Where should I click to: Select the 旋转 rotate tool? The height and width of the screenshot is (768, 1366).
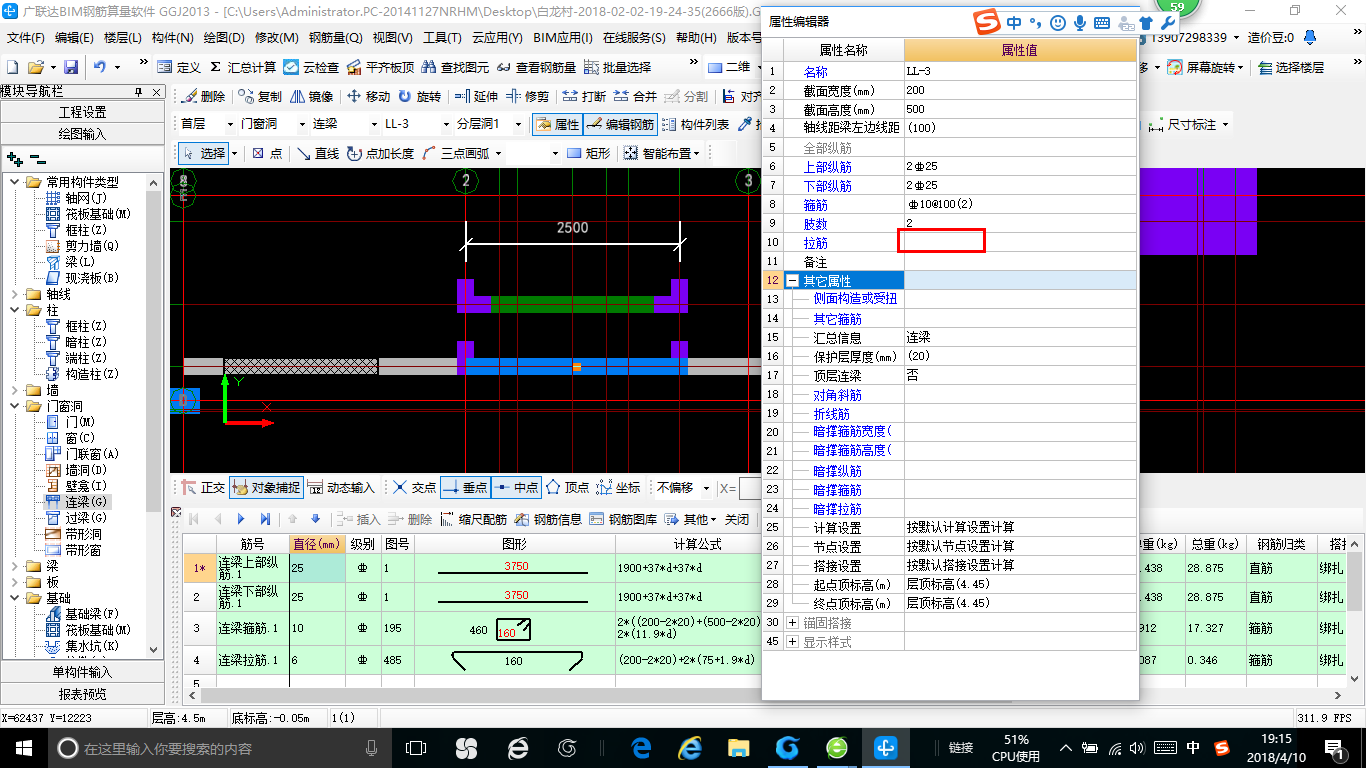(x=419, y=97)
